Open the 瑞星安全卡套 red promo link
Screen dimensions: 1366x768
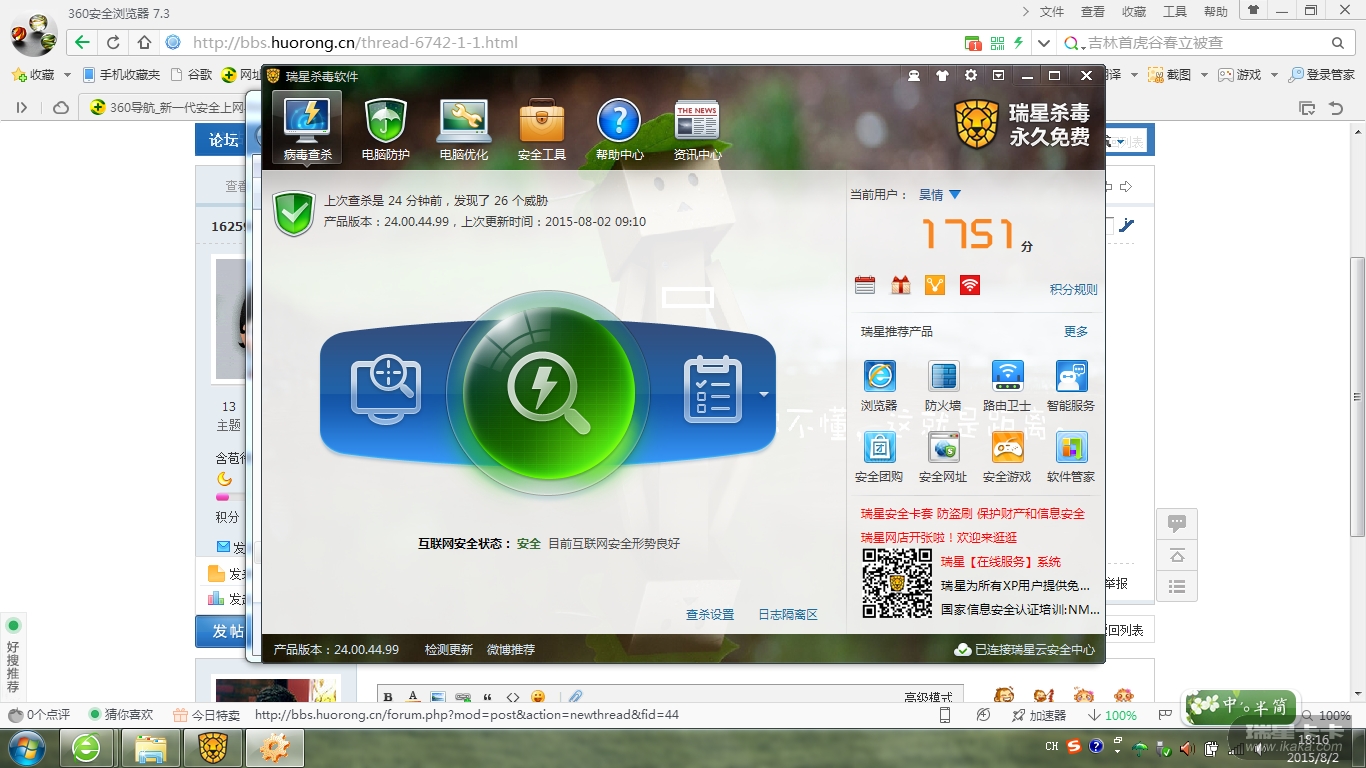click(x=973, y=514)
